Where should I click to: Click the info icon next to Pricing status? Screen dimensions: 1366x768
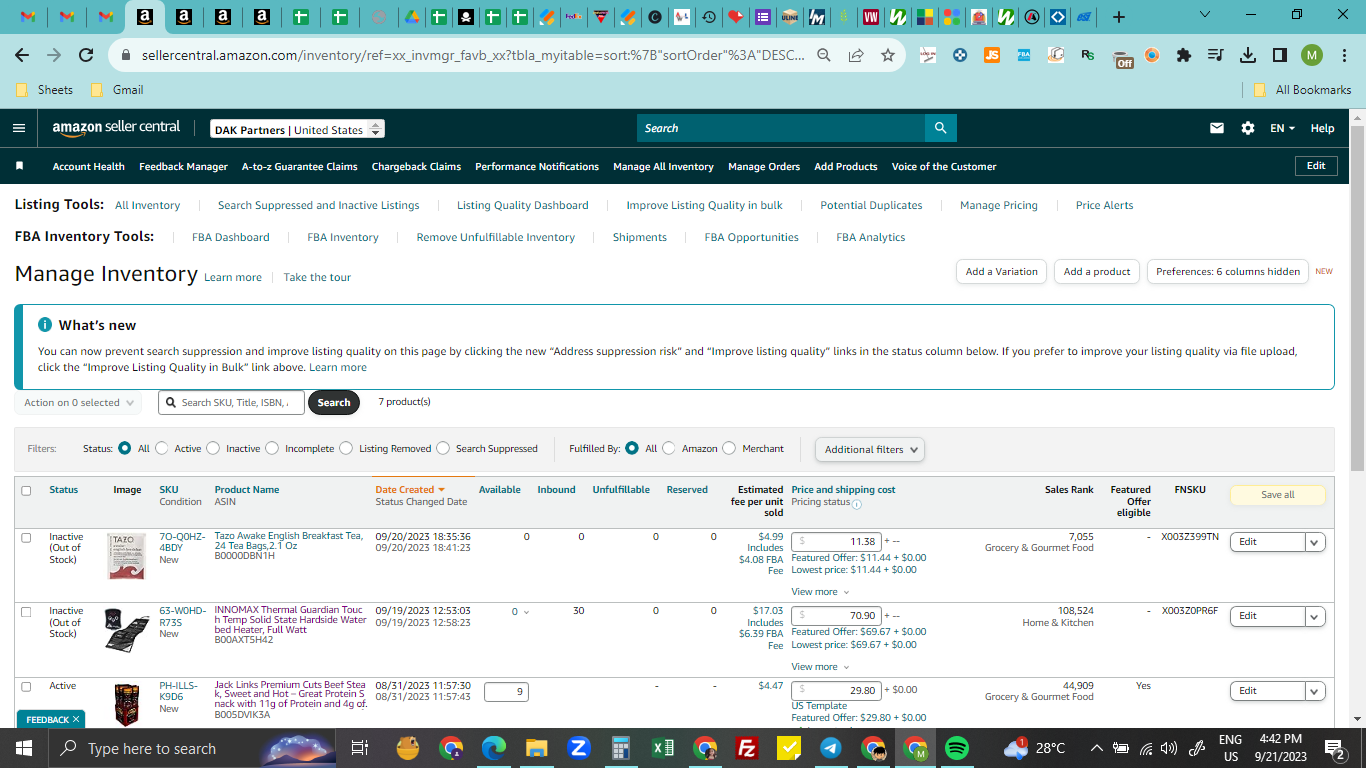(857, 503)
